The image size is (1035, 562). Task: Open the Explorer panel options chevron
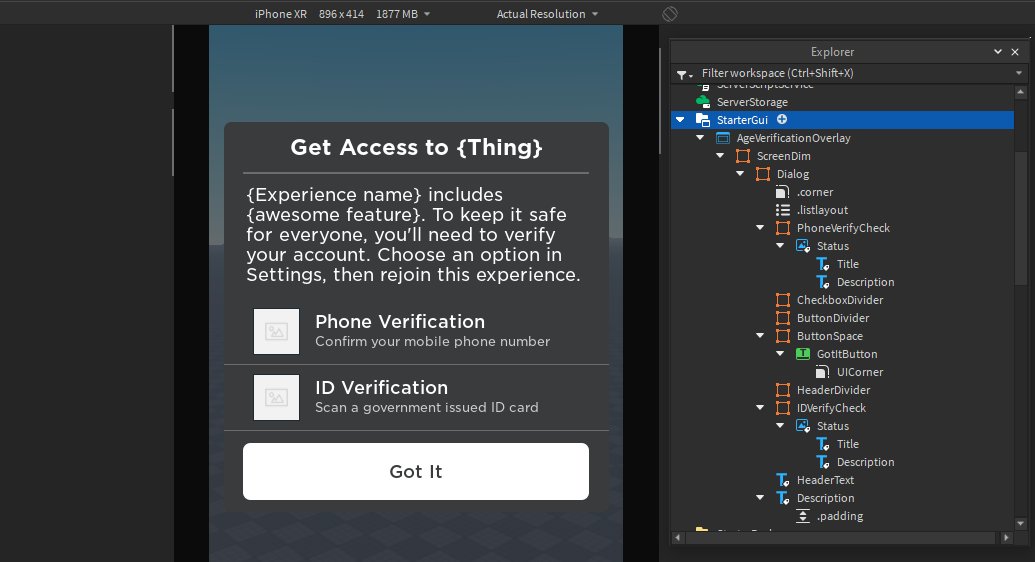point(998,52)
